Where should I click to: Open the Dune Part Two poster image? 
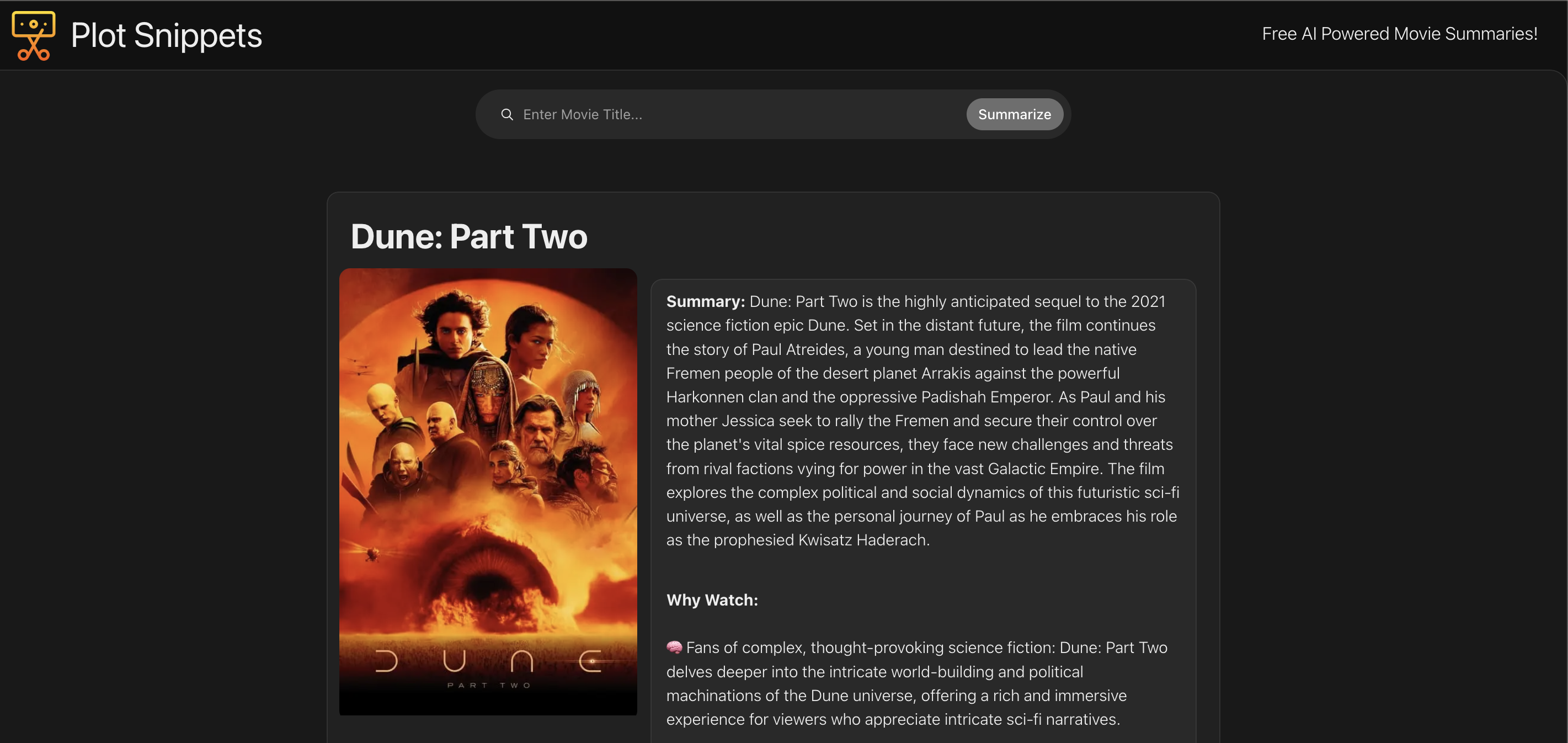click(x=488, y=491)
